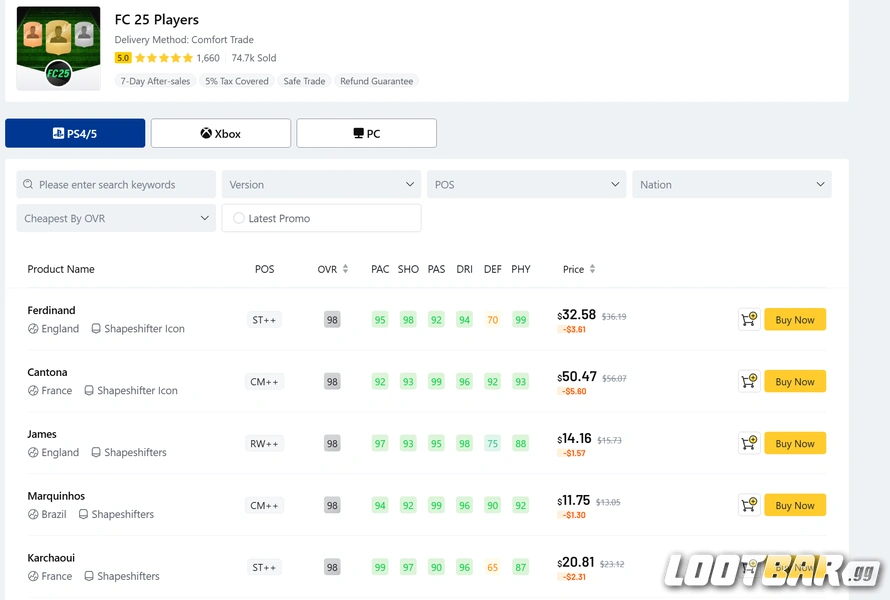
Task: Click the nation icon beside Ferdinand's England
Action: click(x=33, y=329)
